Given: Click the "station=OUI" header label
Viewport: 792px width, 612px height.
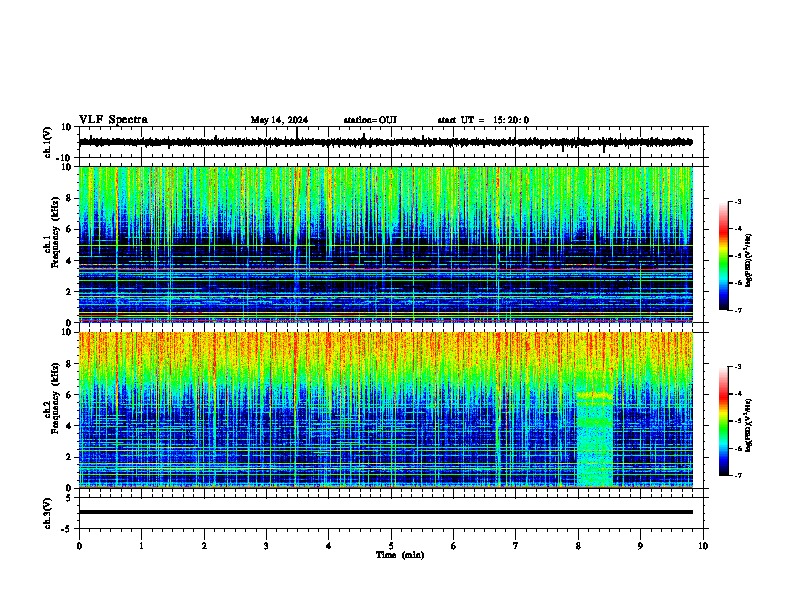Looking at the screenshot, I should coord(370,120).
